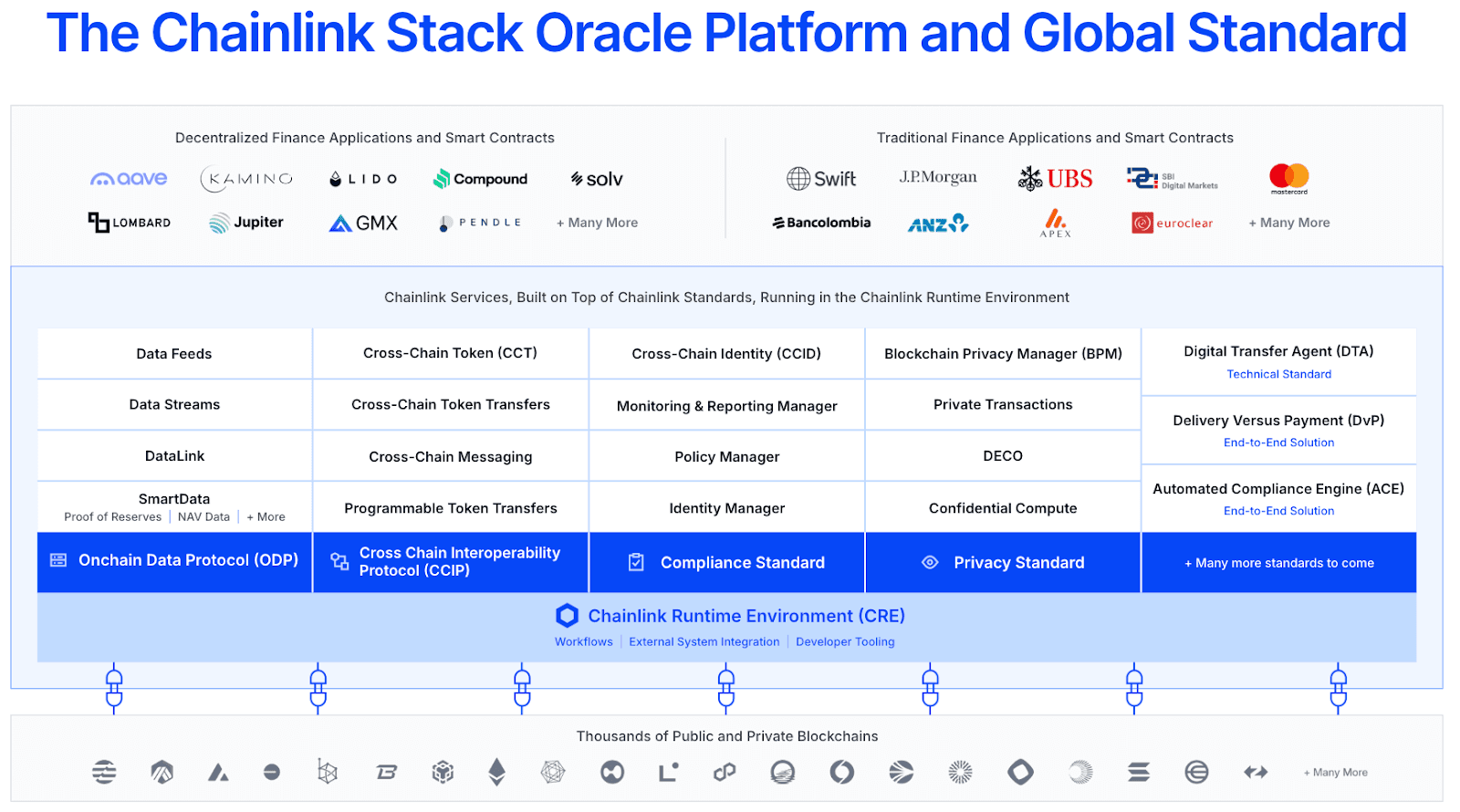
Task: Select the Swift globe logo
Action: (798, 179)
